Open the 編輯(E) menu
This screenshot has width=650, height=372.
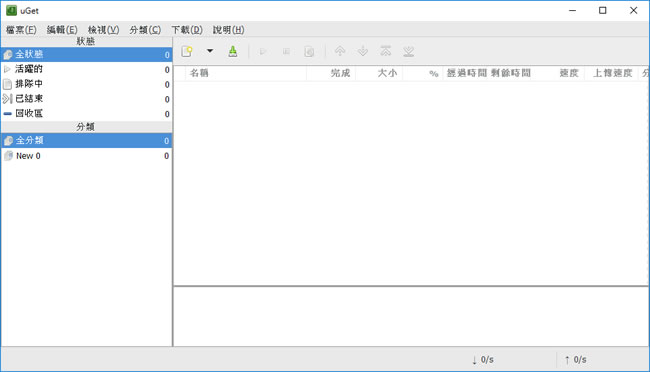click(62, 30)
